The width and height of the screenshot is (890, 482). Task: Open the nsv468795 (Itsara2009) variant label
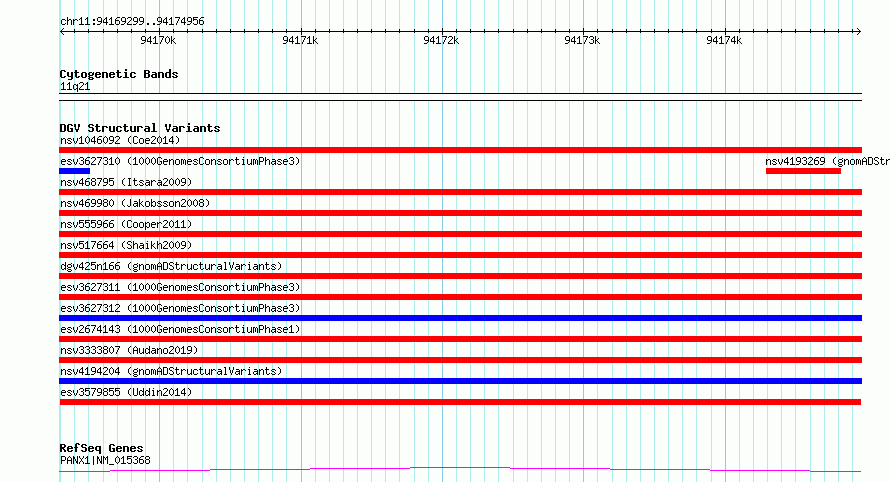coord(126,182)
